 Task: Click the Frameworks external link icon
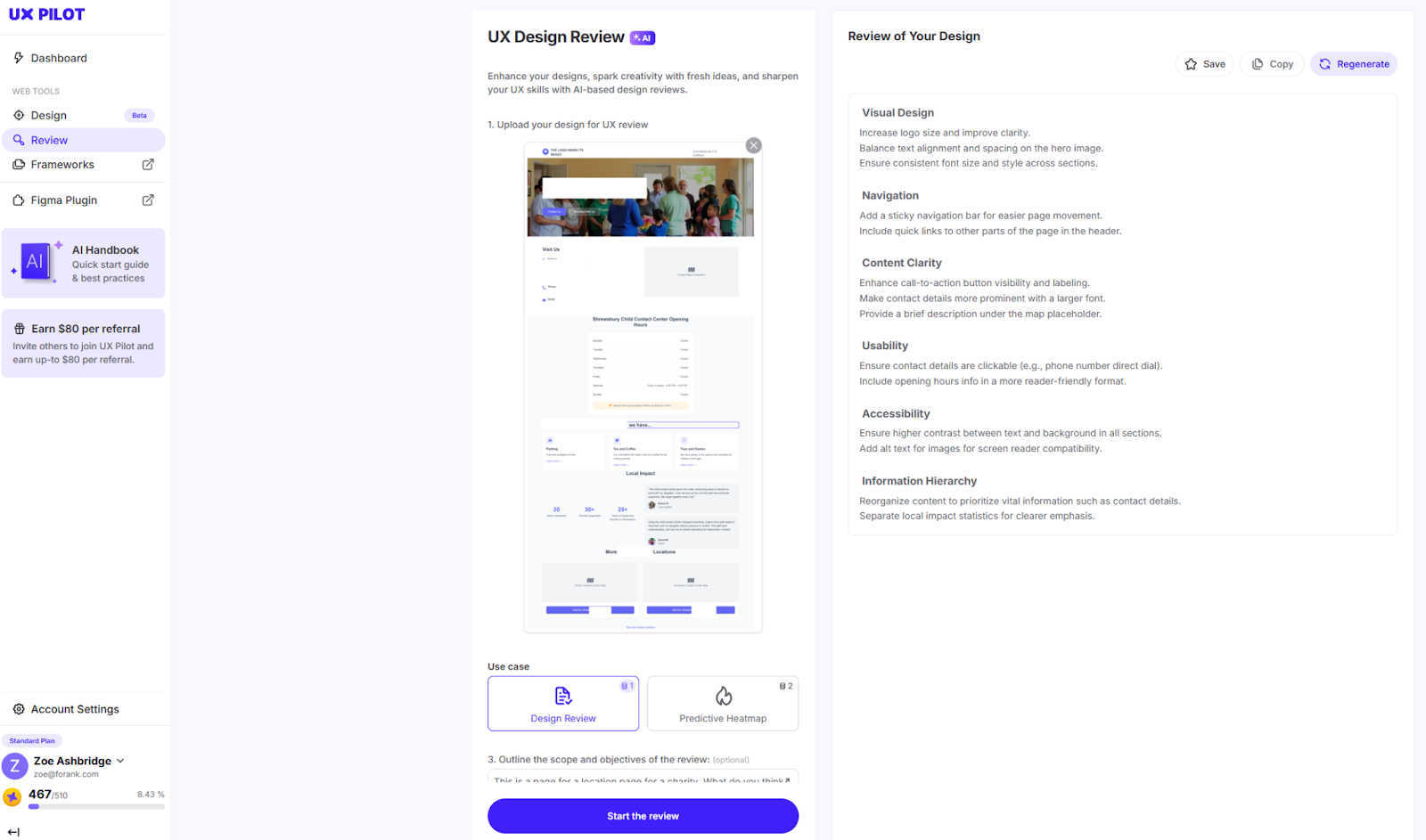pos(148,164)
